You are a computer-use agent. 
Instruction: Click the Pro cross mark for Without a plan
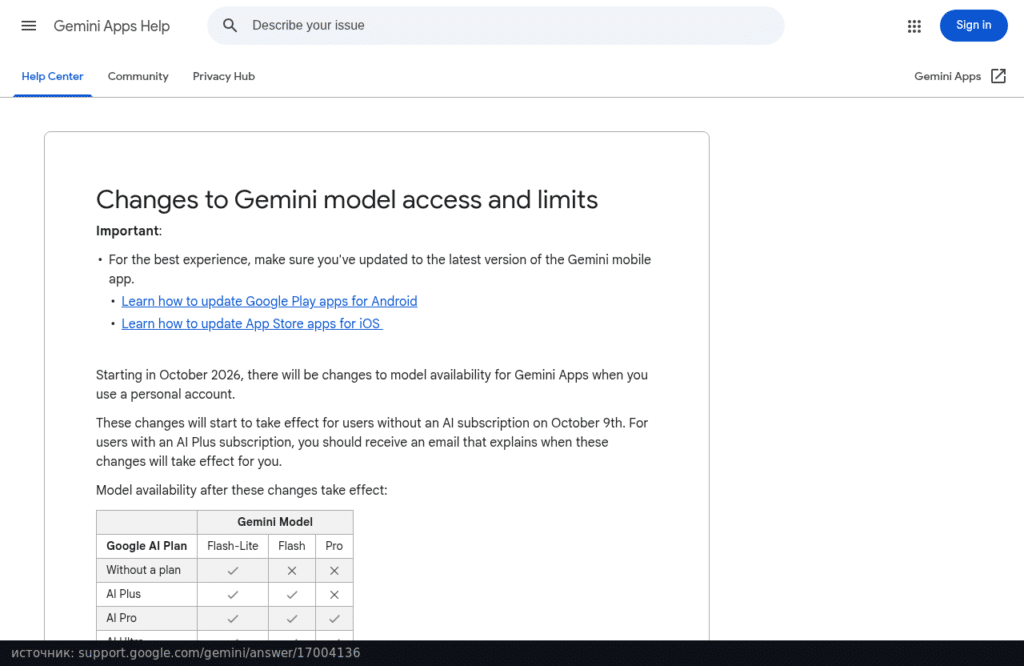click(334, 571)
